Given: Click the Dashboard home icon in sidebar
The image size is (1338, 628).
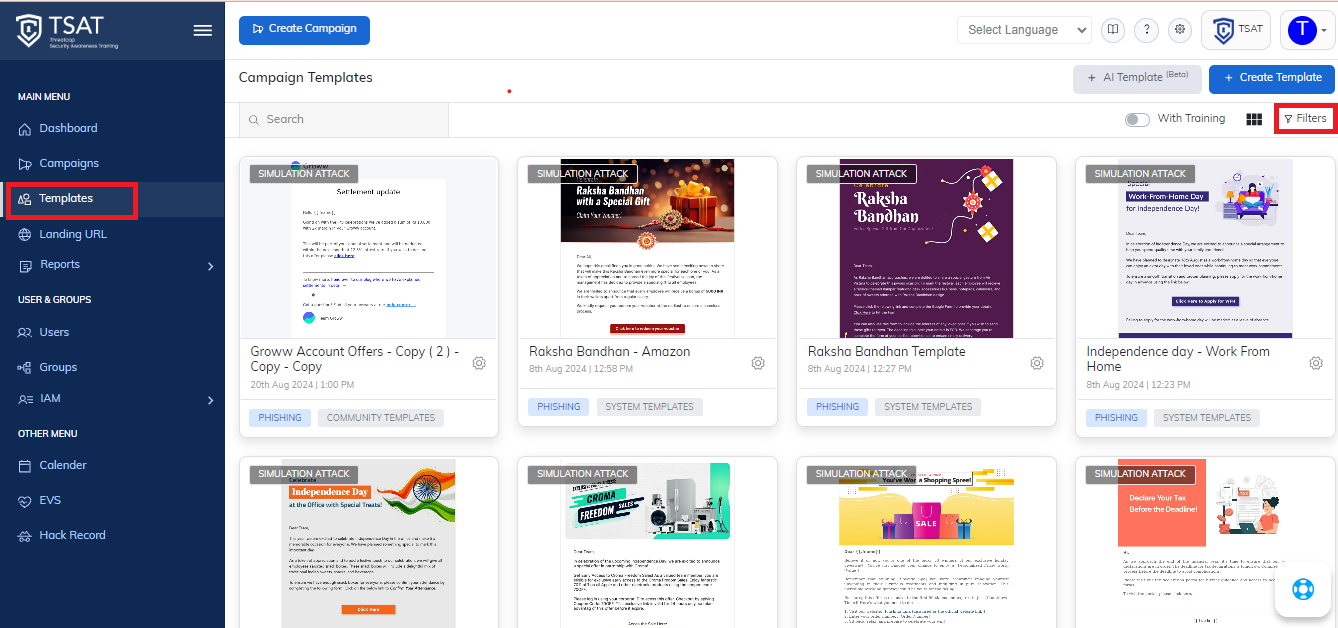Looking at the screenshot, I should pos(25,129).
